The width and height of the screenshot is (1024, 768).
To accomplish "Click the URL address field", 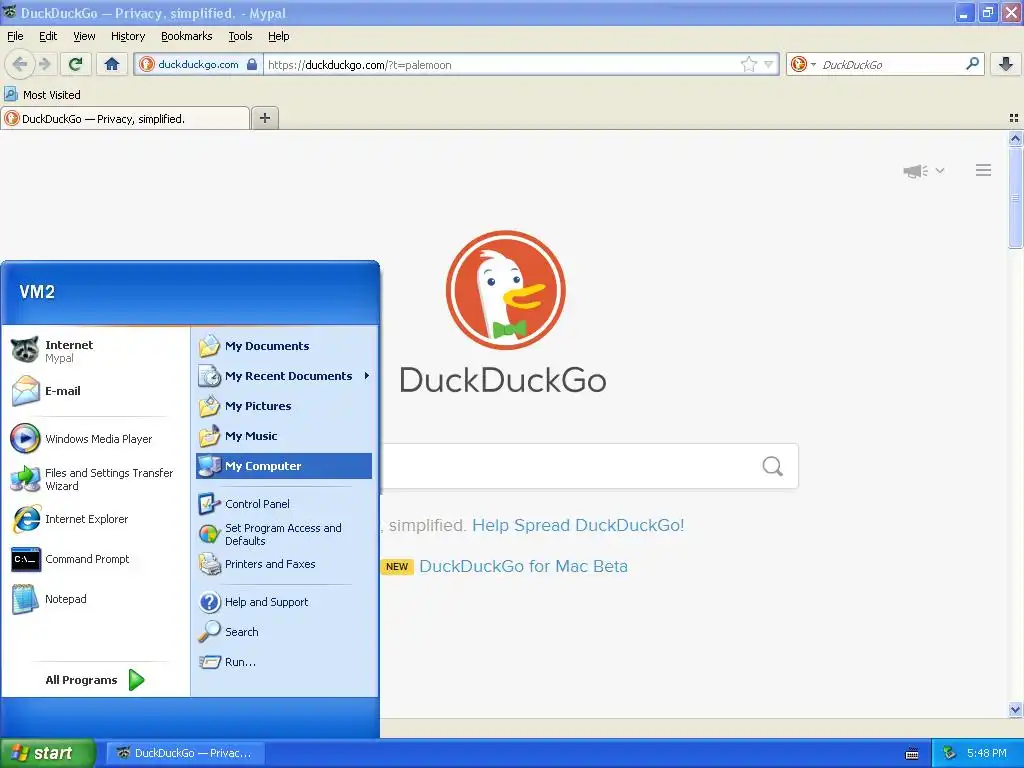I will pos(502,64).
